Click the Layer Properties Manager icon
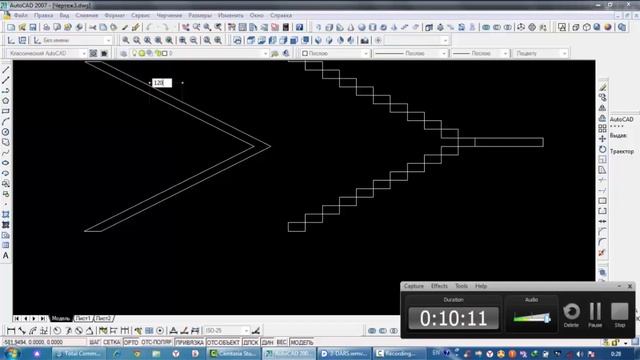This screenshot has width=640, height=360. click(124, 53)
